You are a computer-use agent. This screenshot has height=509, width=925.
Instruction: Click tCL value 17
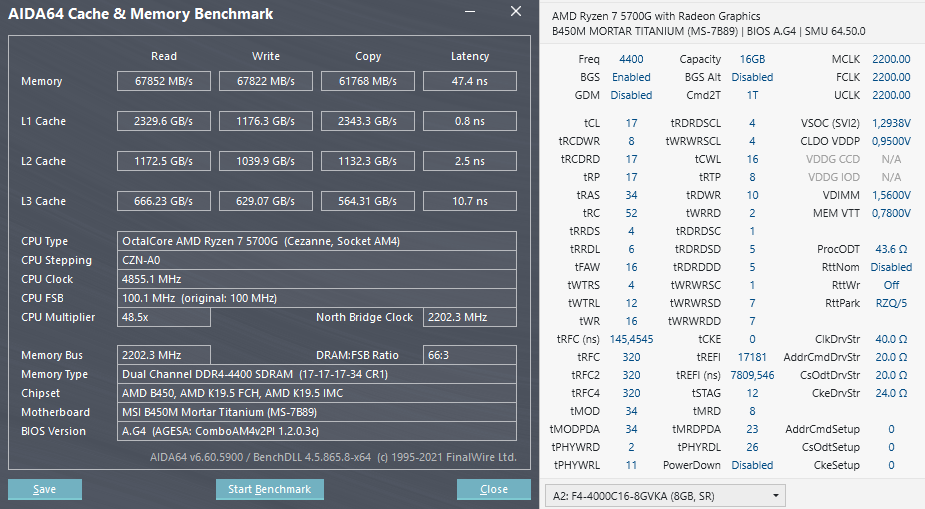point(631,123)
